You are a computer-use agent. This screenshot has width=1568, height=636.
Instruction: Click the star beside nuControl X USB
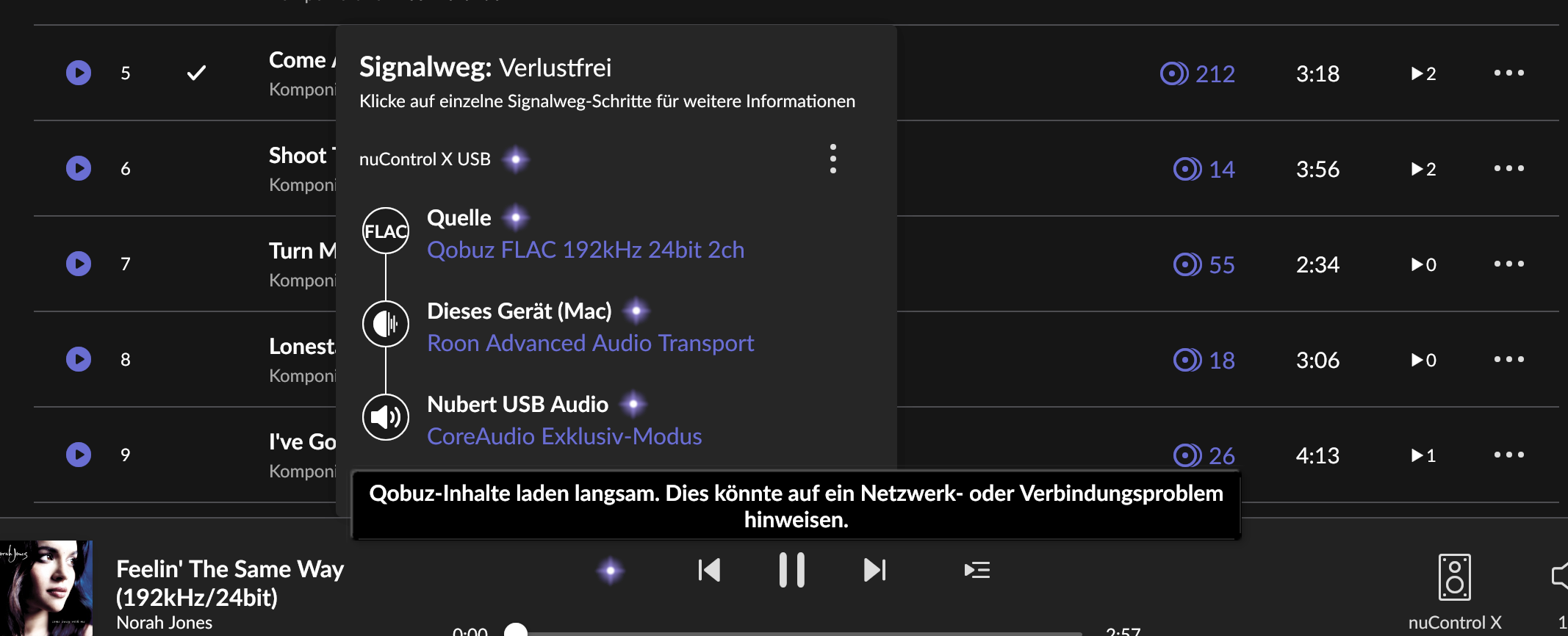(x=516, y=159)
